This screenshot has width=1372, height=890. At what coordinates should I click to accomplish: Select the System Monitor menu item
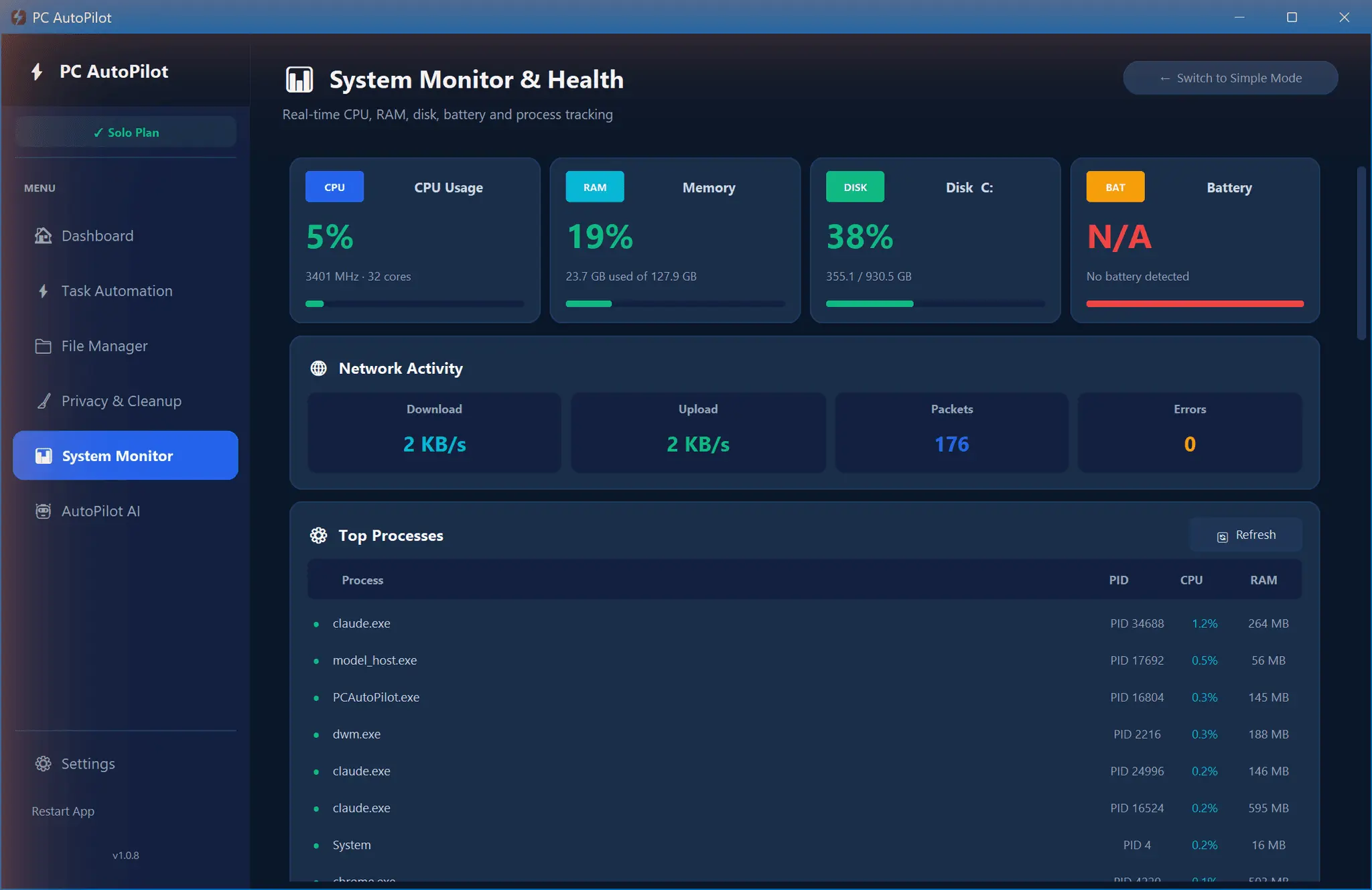coord(125,456)
